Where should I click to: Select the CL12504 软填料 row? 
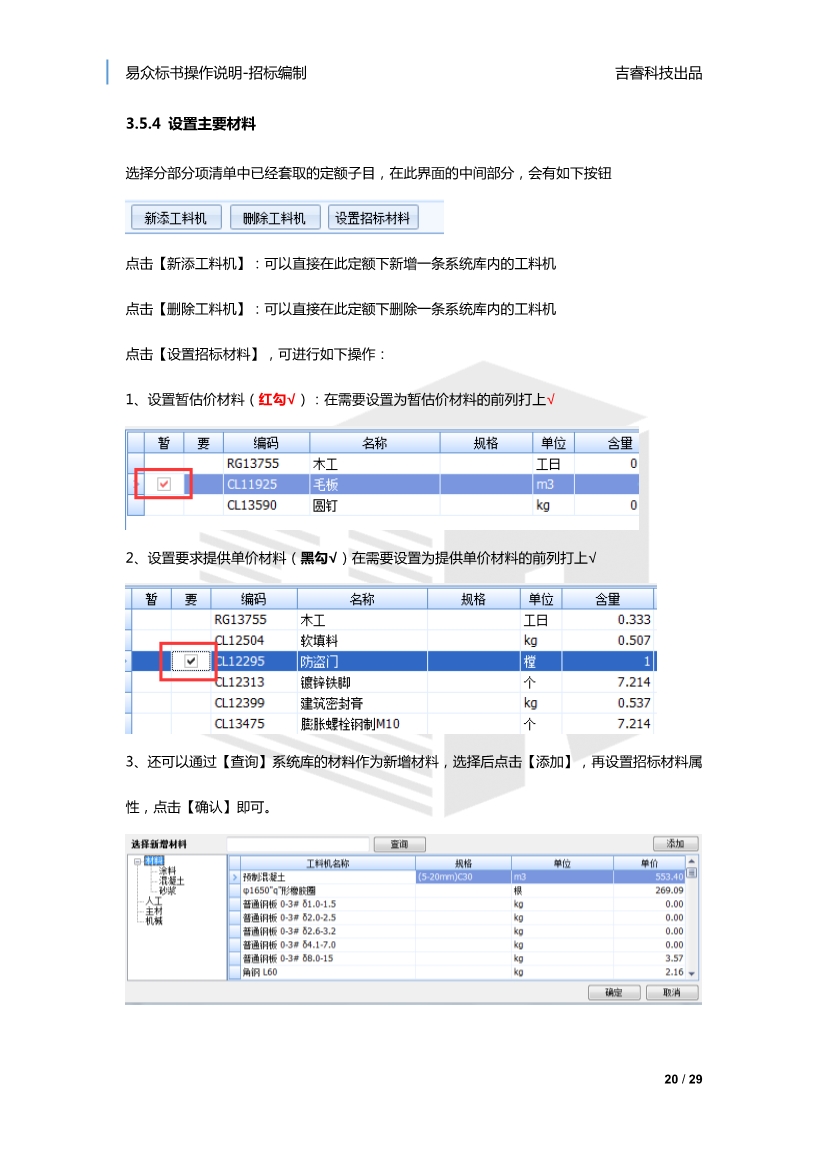[391, 640]
